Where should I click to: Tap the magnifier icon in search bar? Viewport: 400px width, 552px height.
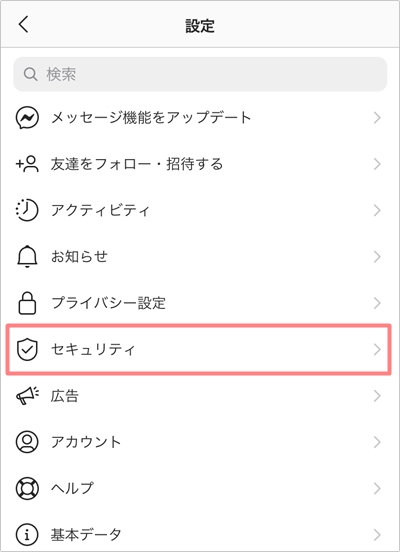(x=31, y=74)
